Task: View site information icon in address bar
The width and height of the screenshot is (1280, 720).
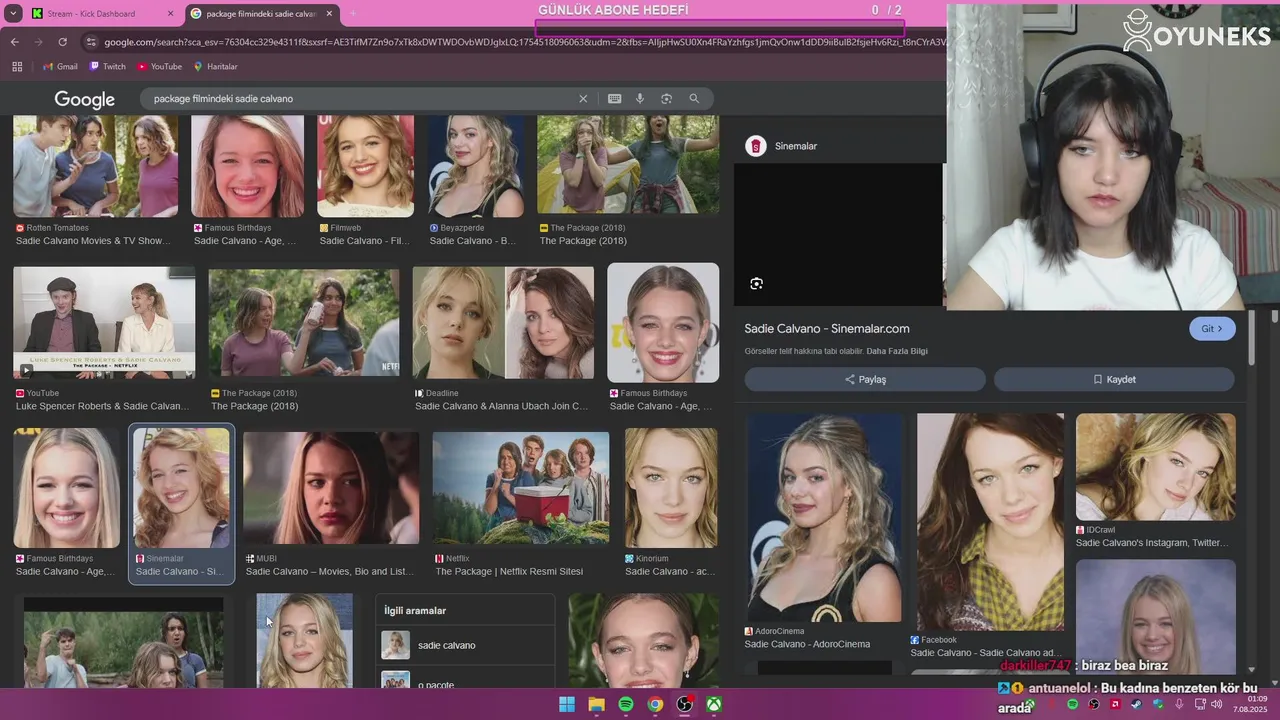Action: (91, 42)
